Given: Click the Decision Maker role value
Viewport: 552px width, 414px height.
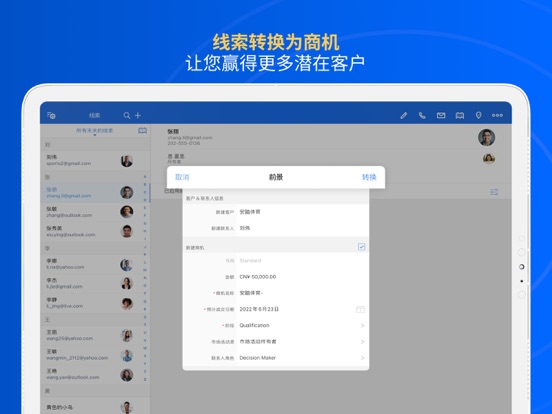Looking at the screenshot, I should [257, 358].
